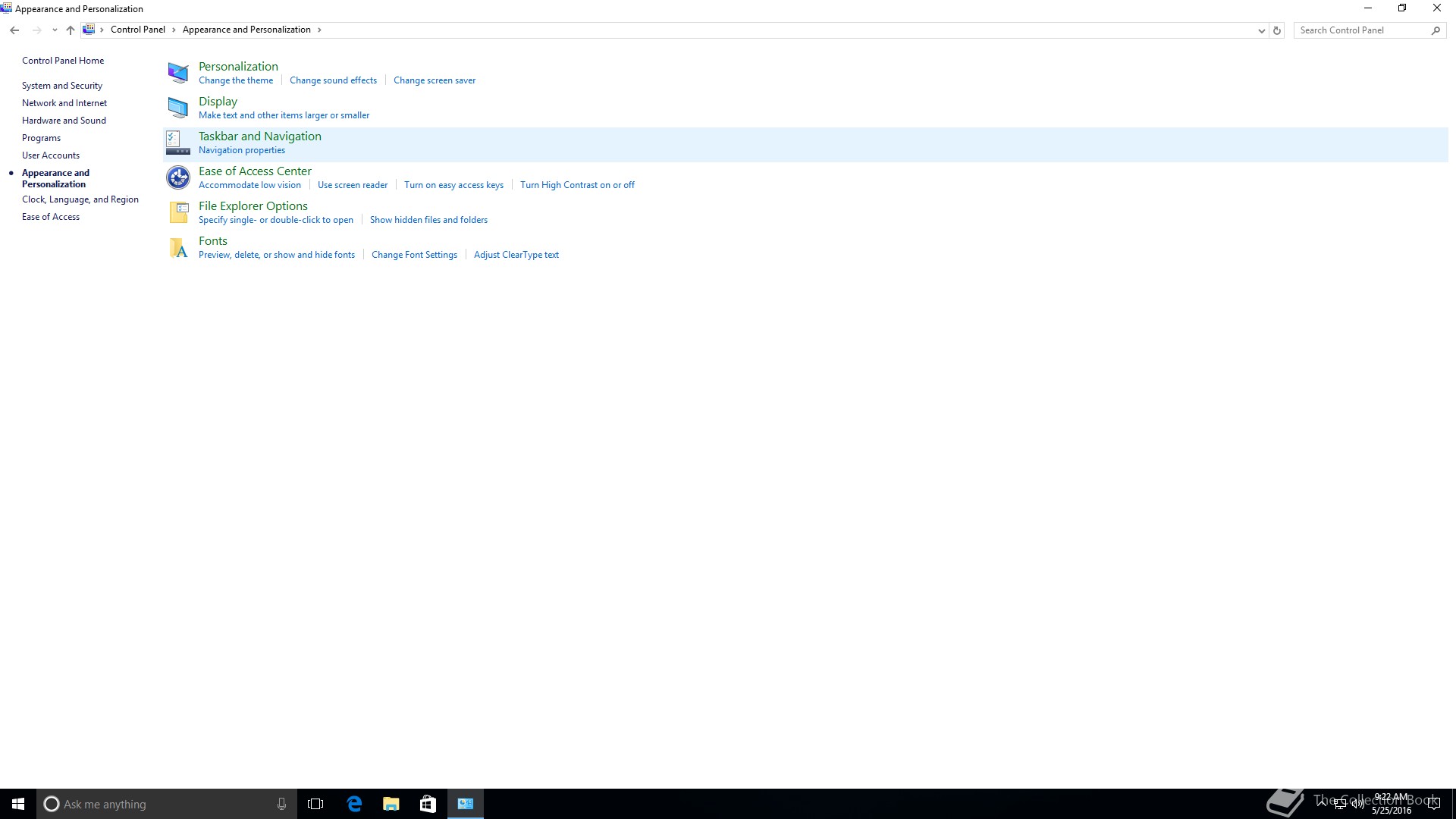Launch Microsoft Edge from the taskbar

pyautogui.click(x=354, y=804)
